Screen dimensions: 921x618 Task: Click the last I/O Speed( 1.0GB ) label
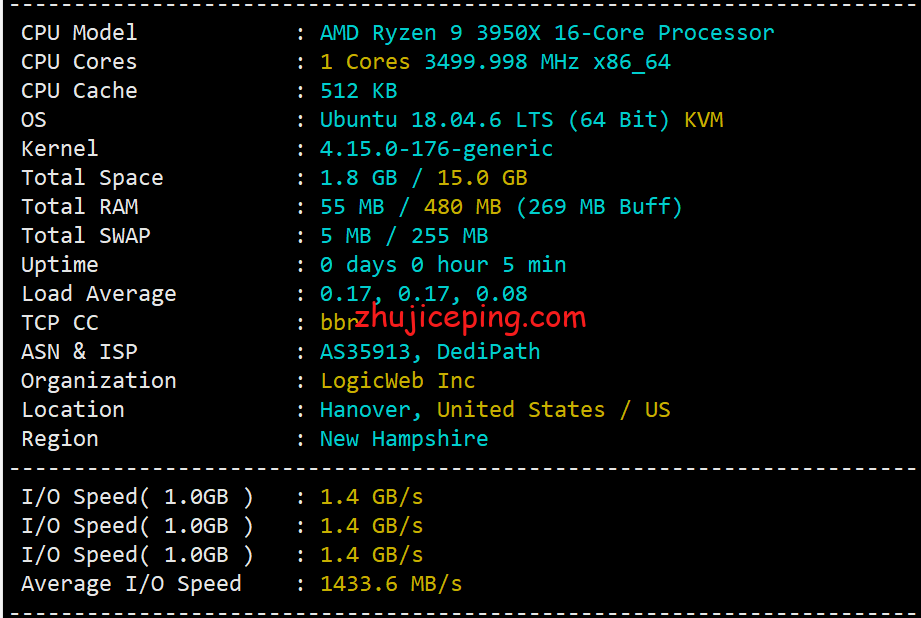pyautogui.click(x=137, y=555)
